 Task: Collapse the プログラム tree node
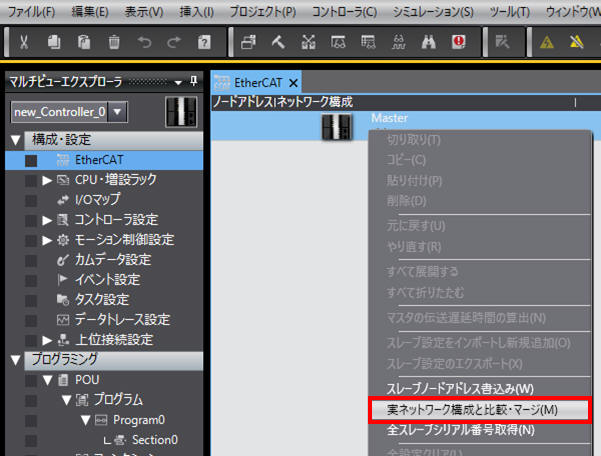[x=67, y=400]
